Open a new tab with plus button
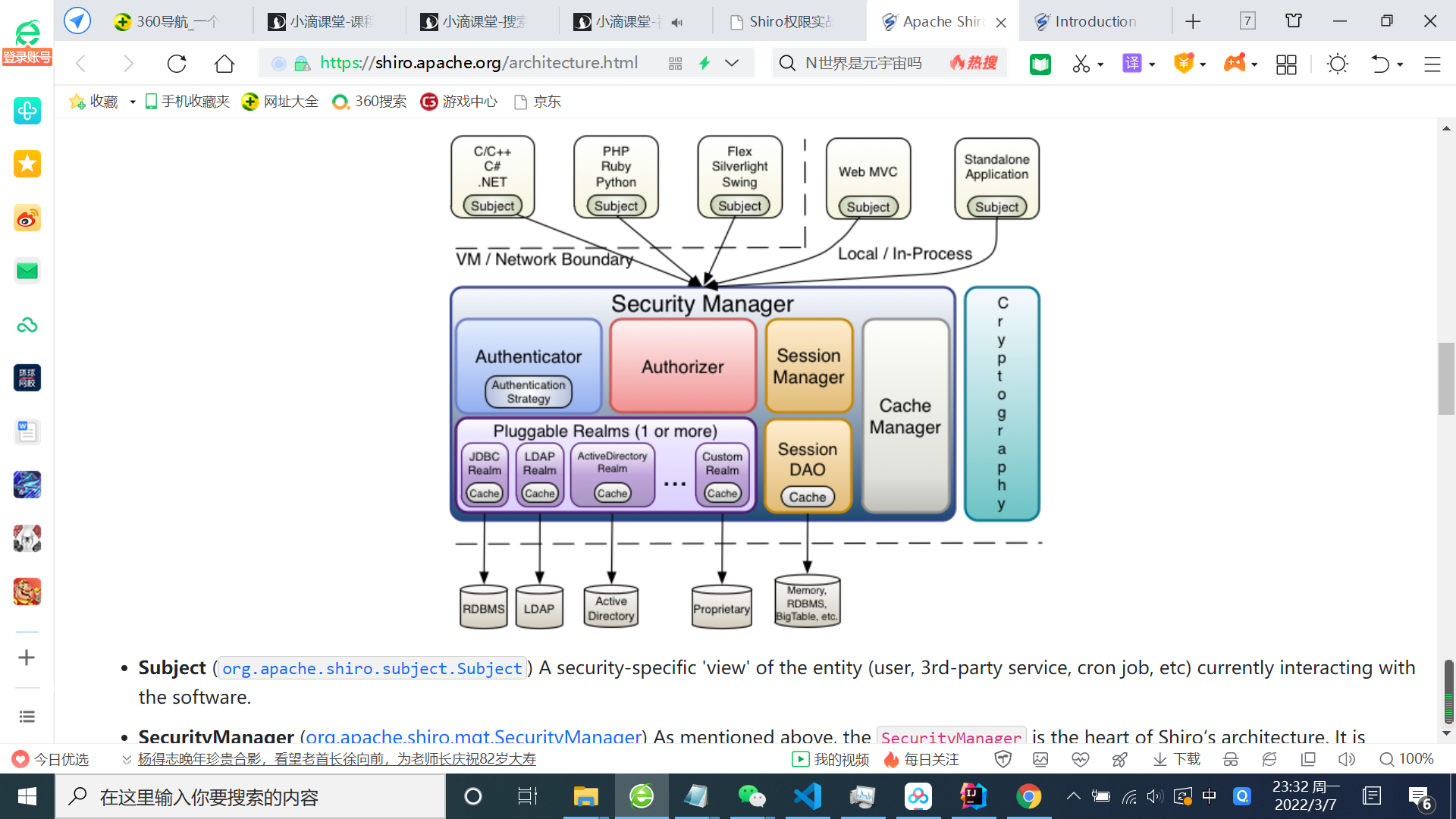 click(1193, 21)
